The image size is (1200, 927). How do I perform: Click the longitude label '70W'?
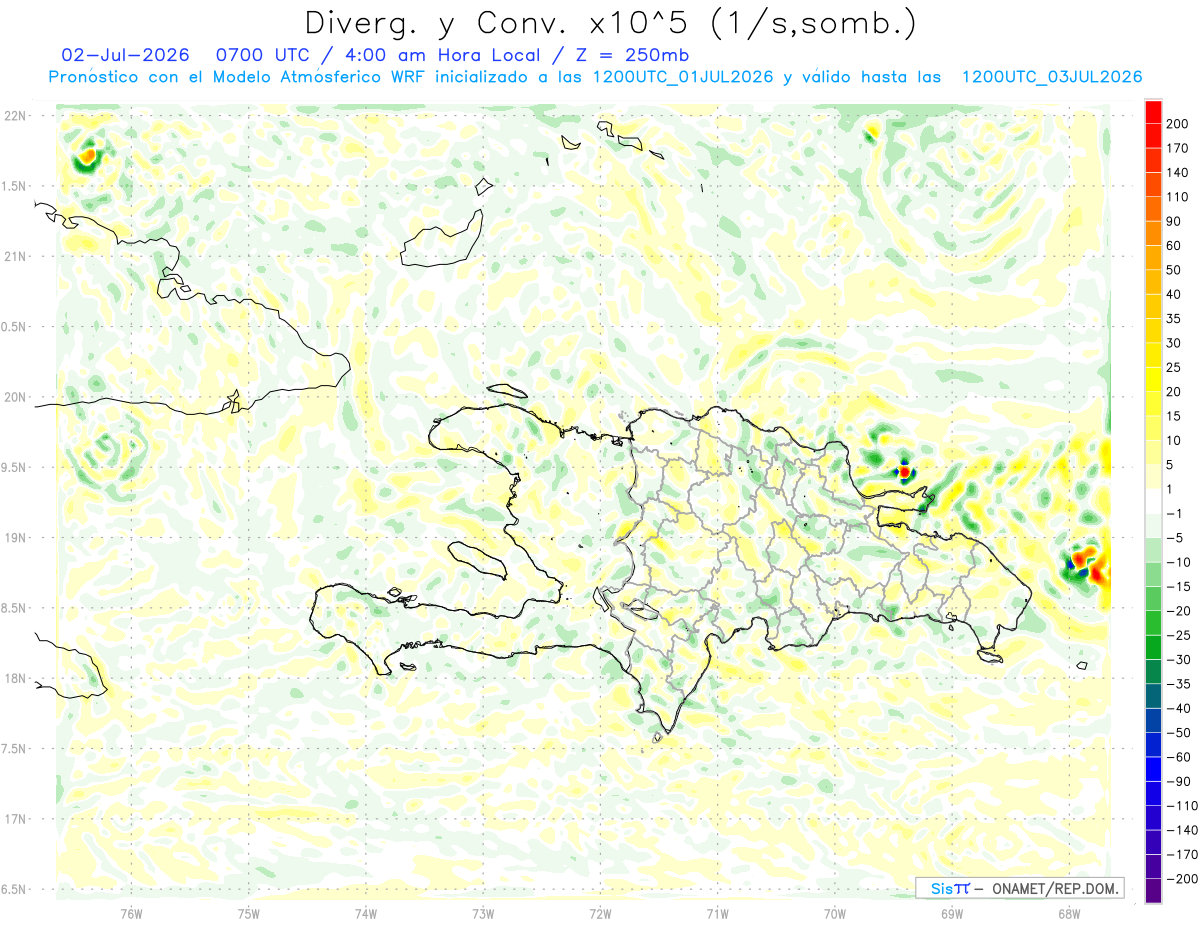pyautogui.click(x=835, y=913)
